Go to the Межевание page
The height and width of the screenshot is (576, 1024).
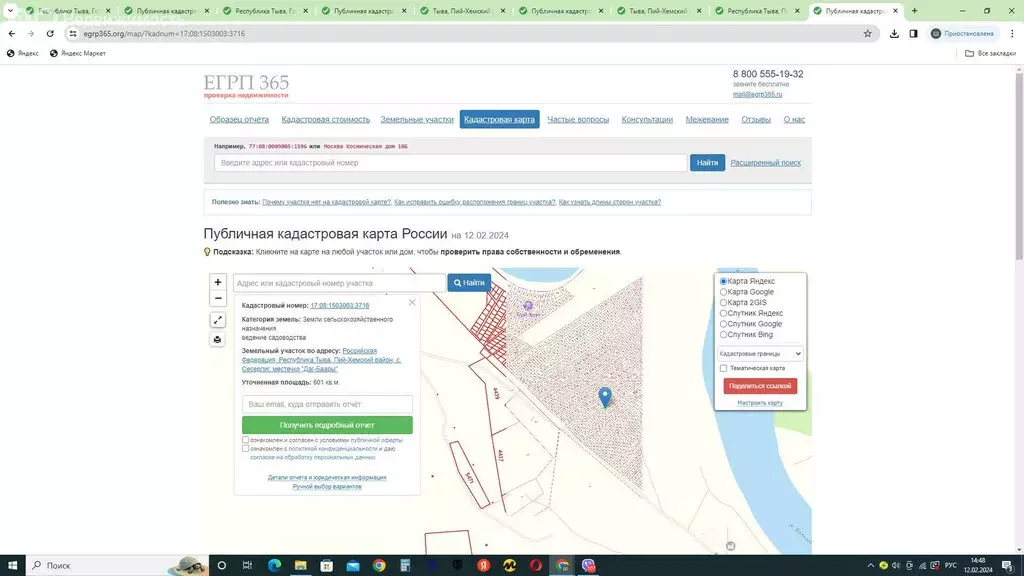(707, 120)
